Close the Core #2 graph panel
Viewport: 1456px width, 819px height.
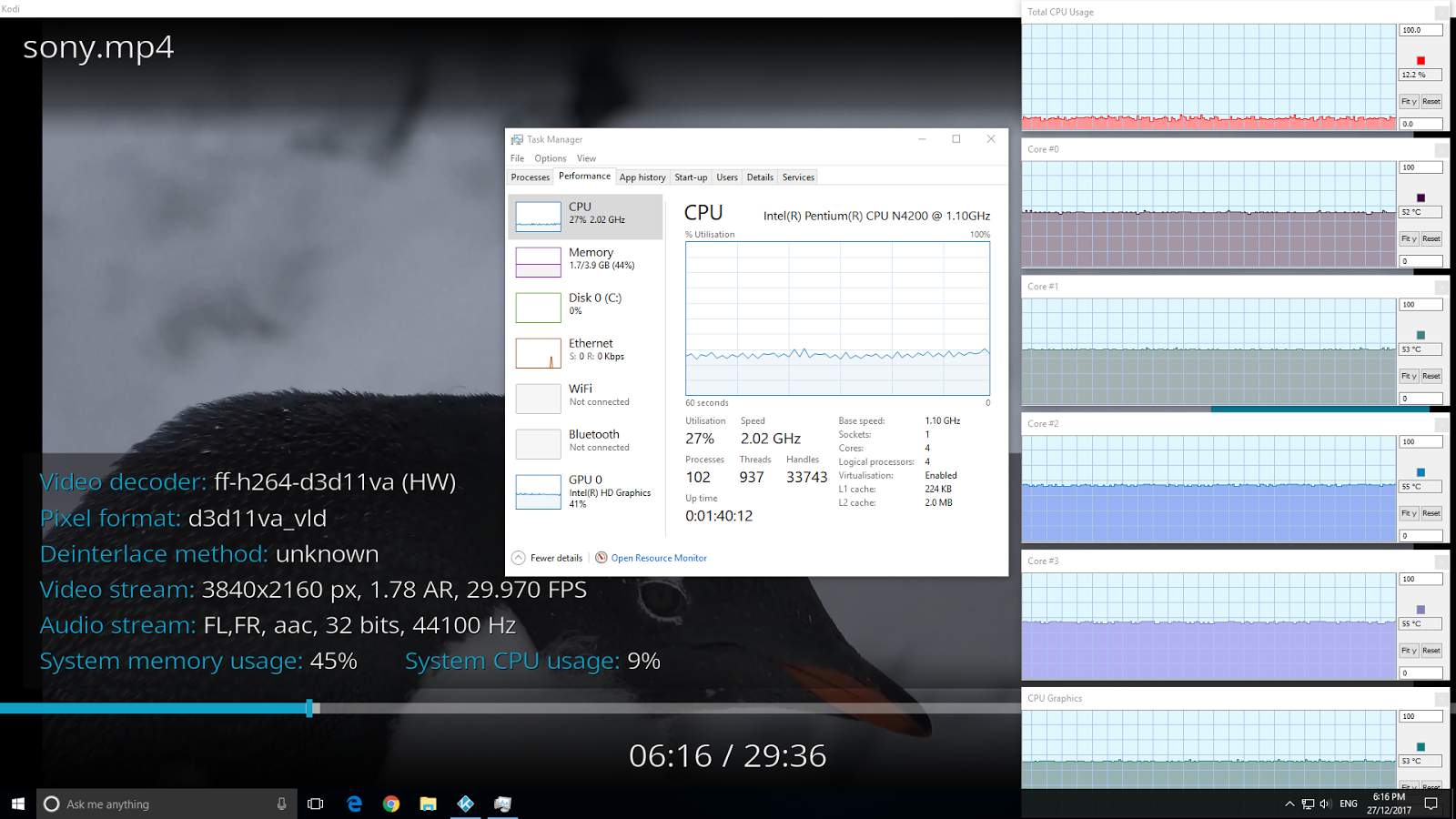(1441, 424)
